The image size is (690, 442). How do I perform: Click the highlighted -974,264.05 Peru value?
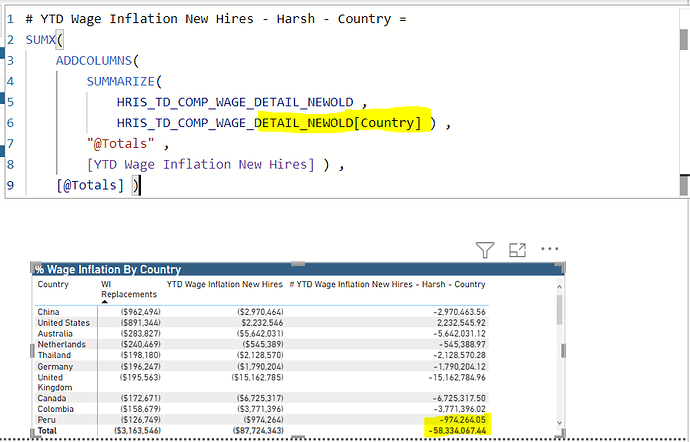[x=462, y=420]
